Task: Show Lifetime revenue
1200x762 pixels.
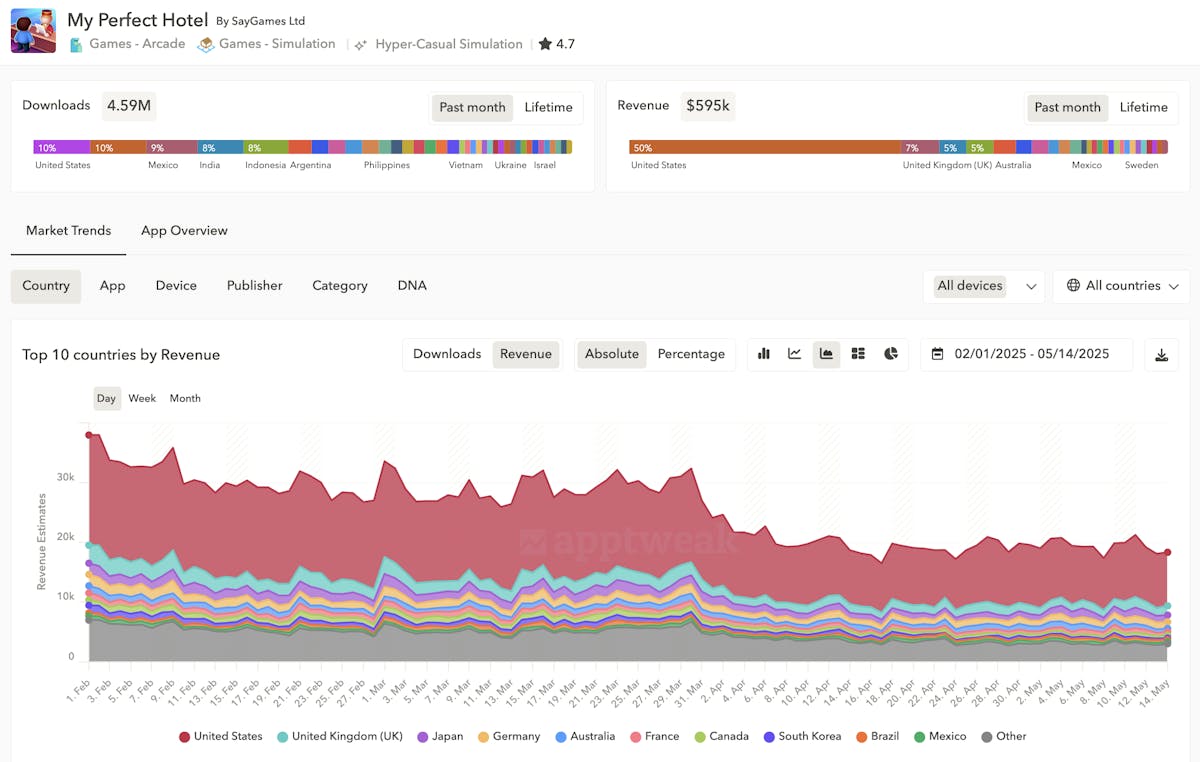Action: click(x=1143, y=107)
